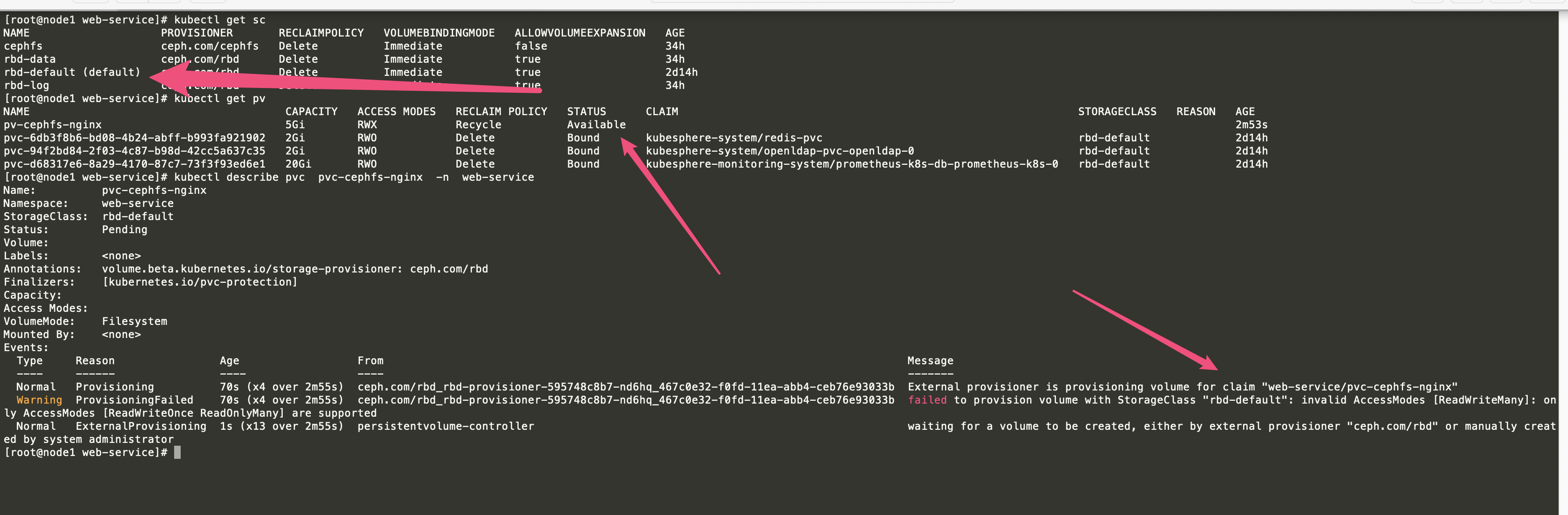Screen dimensions: 1568x515
Task: Click the 'kubectl get sc' command text
Action: 219,20
